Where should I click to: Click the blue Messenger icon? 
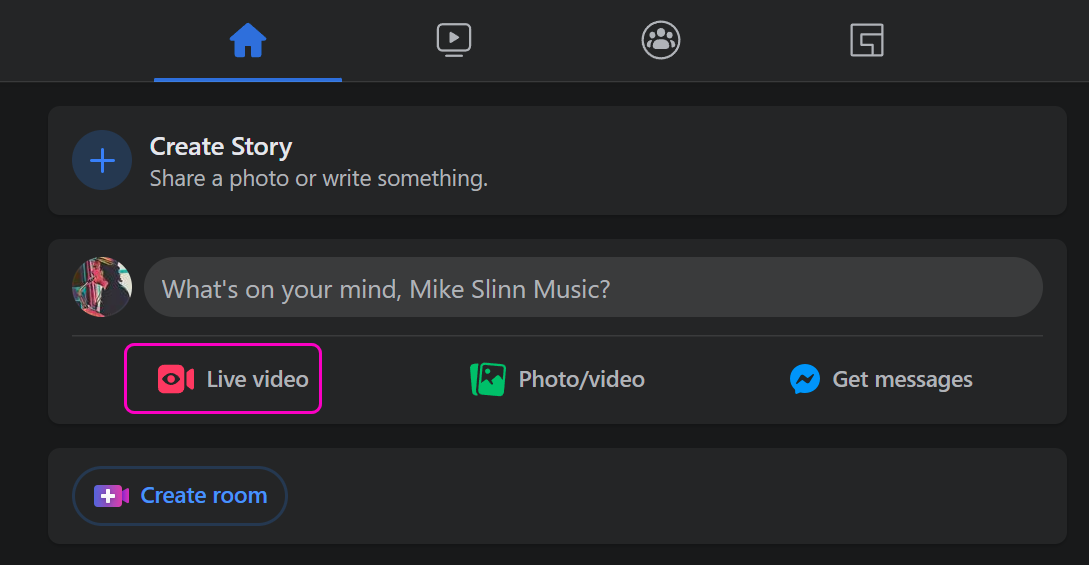click(x=805, y=380)
